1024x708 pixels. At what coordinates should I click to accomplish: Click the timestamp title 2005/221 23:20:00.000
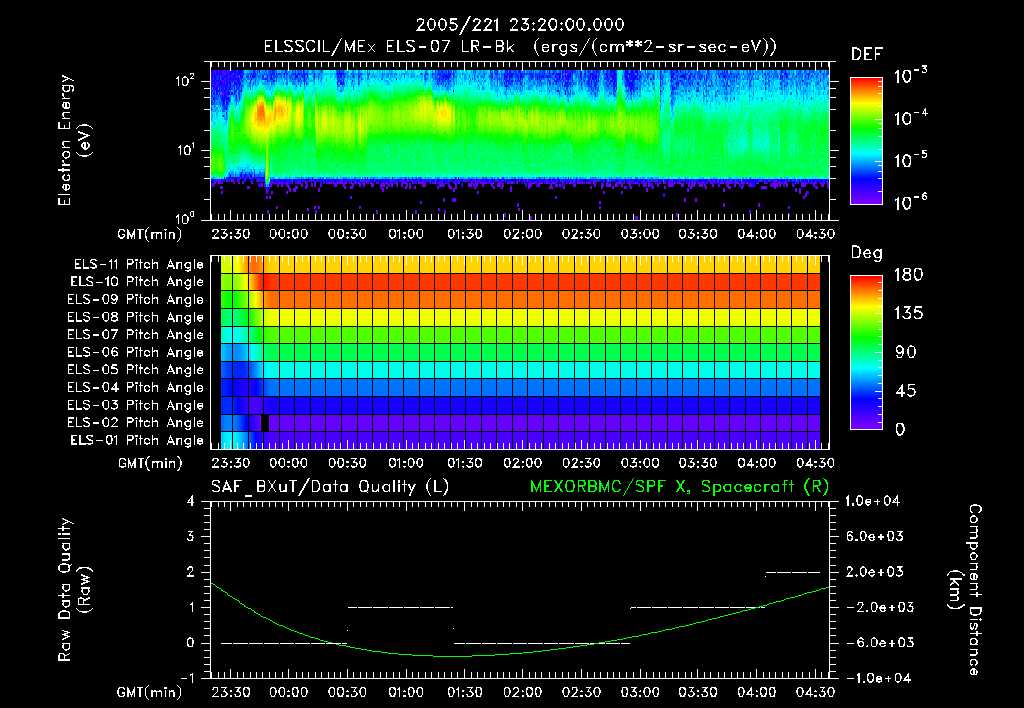(x=520, y=25)
